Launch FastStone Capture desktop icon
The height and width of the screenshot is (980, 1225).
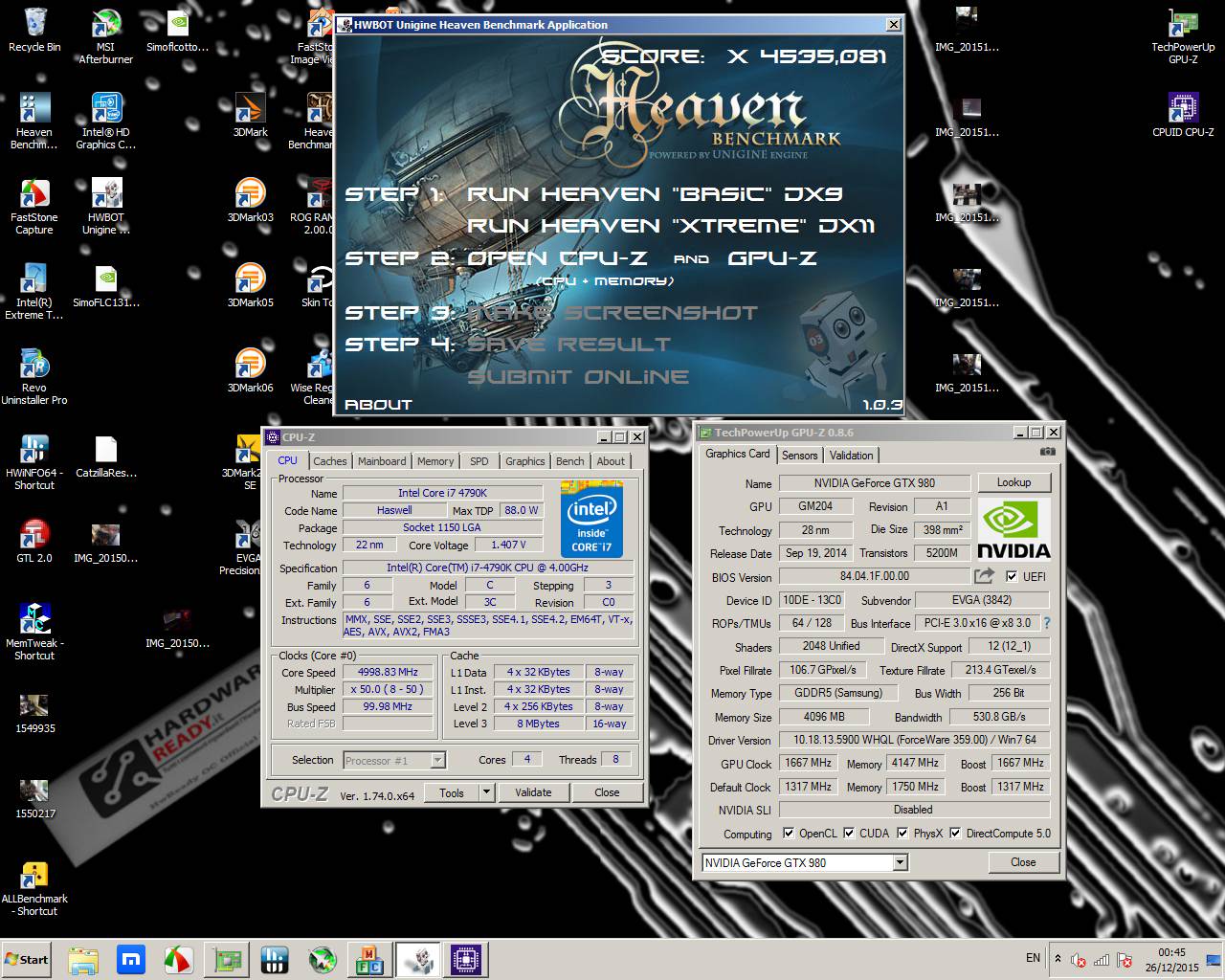34,206
